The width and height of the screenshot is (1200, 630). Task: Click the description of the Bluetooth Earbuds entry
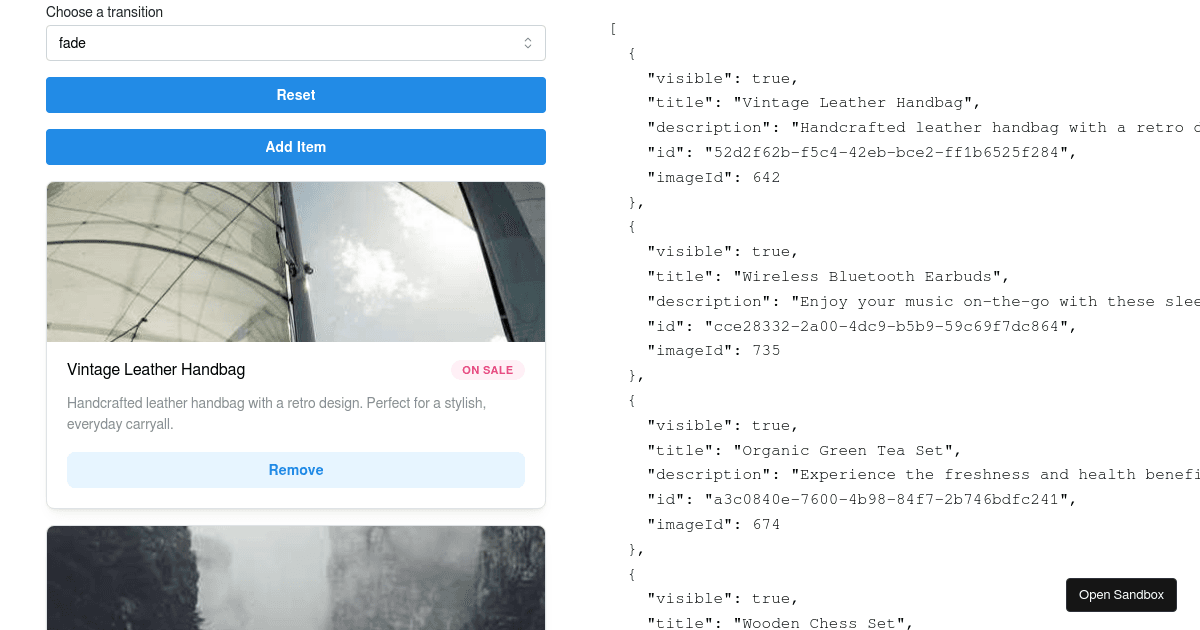point(900,301)
